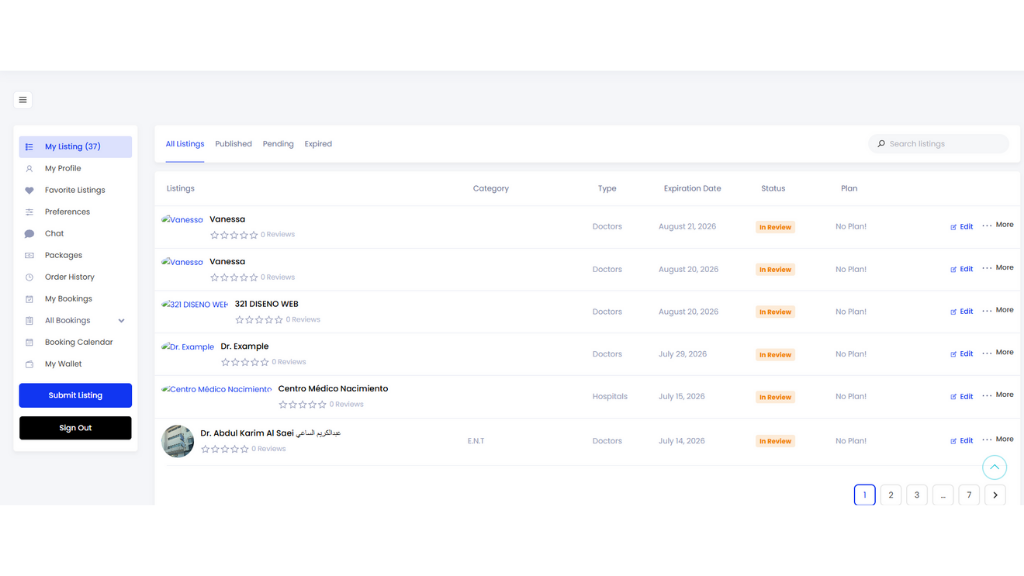Edit the Dr. Abdul Karim Al Saei listing
The height and width of the screenshot is (576, 1024).
961,440
